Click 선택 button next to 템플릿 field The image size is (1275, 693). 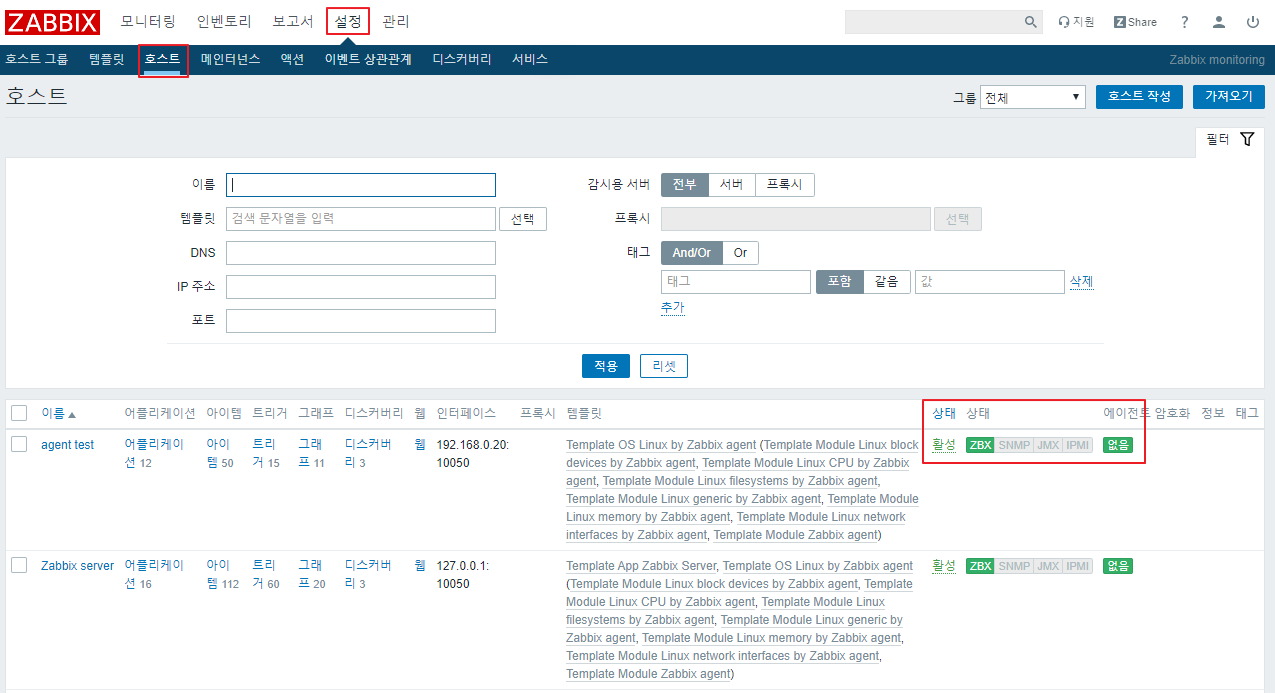click(523, 219)
